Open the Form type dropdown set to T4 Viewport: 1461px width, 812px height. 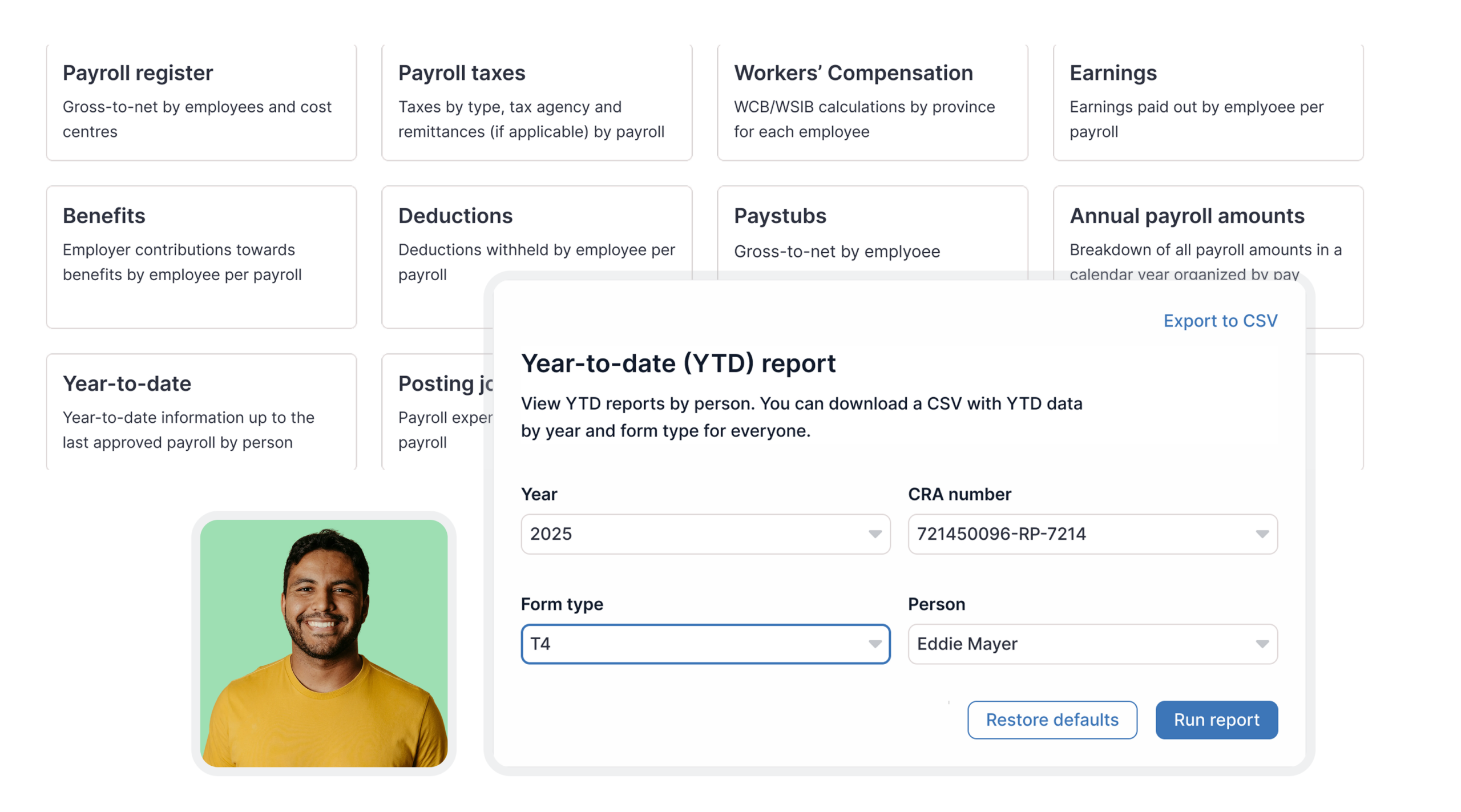click(705, 644)
